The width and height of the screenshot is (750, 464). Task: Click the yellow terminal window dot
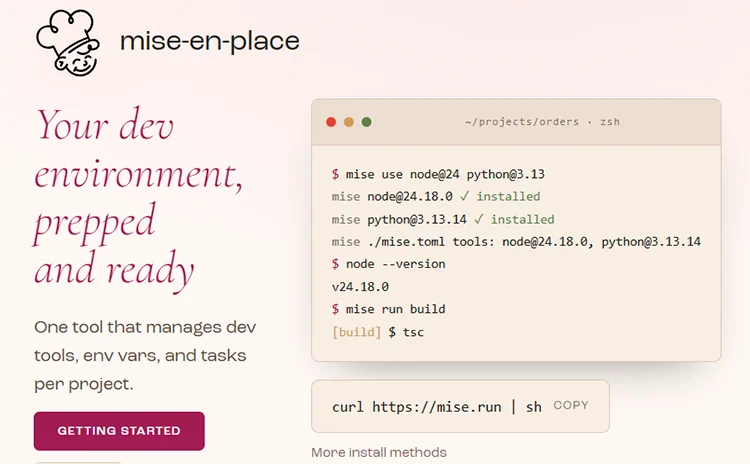click(x=349, y=122)
